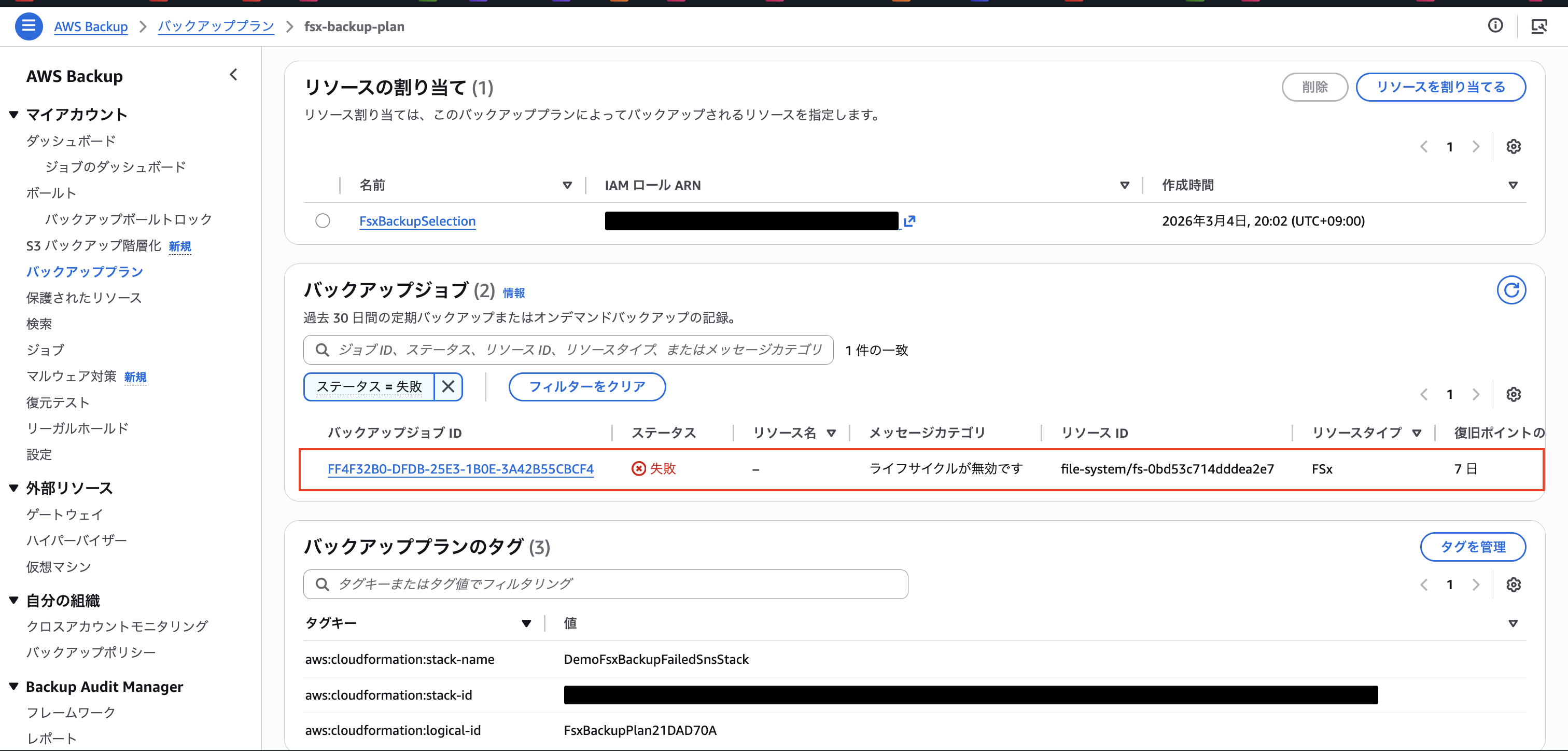Image resolution: width=1568 pixels, height=751 pixels.
Task: Open resource assignment table settings gear
Action: point(1513,147)
